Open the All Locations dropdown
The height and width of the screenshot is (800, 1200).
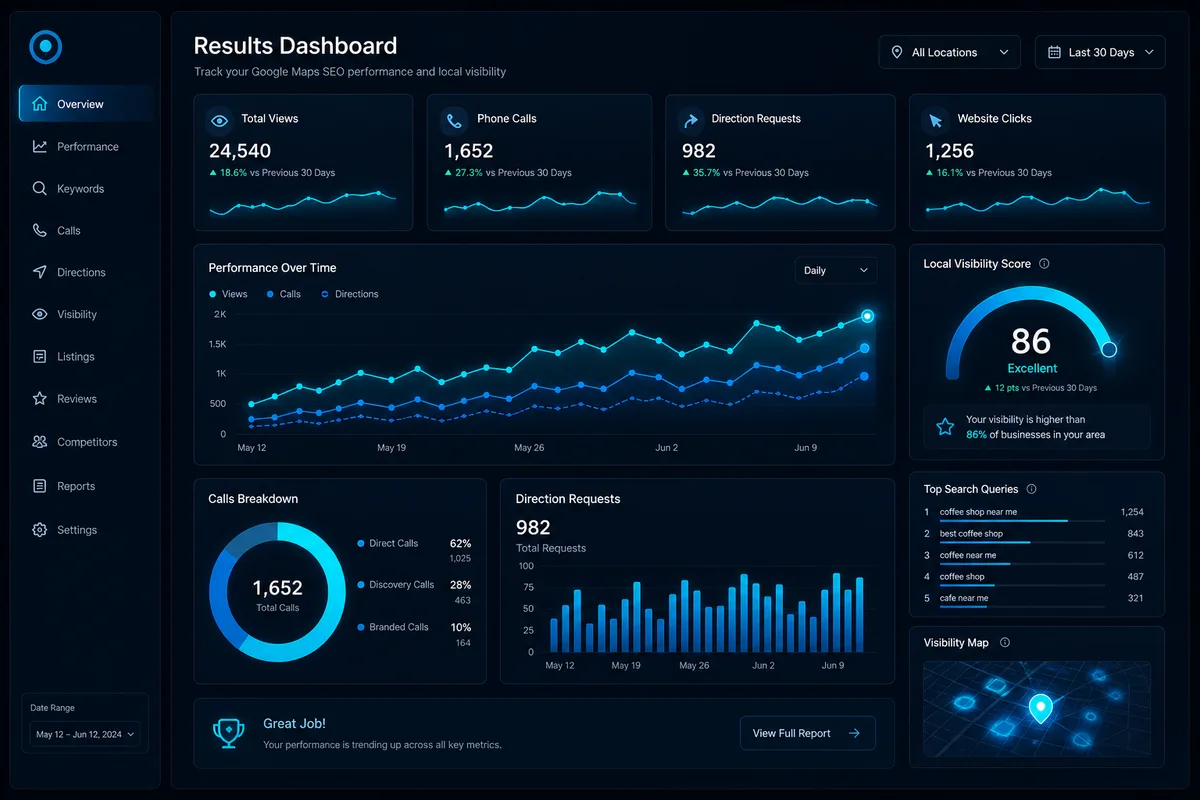click(x=949, y=52)
